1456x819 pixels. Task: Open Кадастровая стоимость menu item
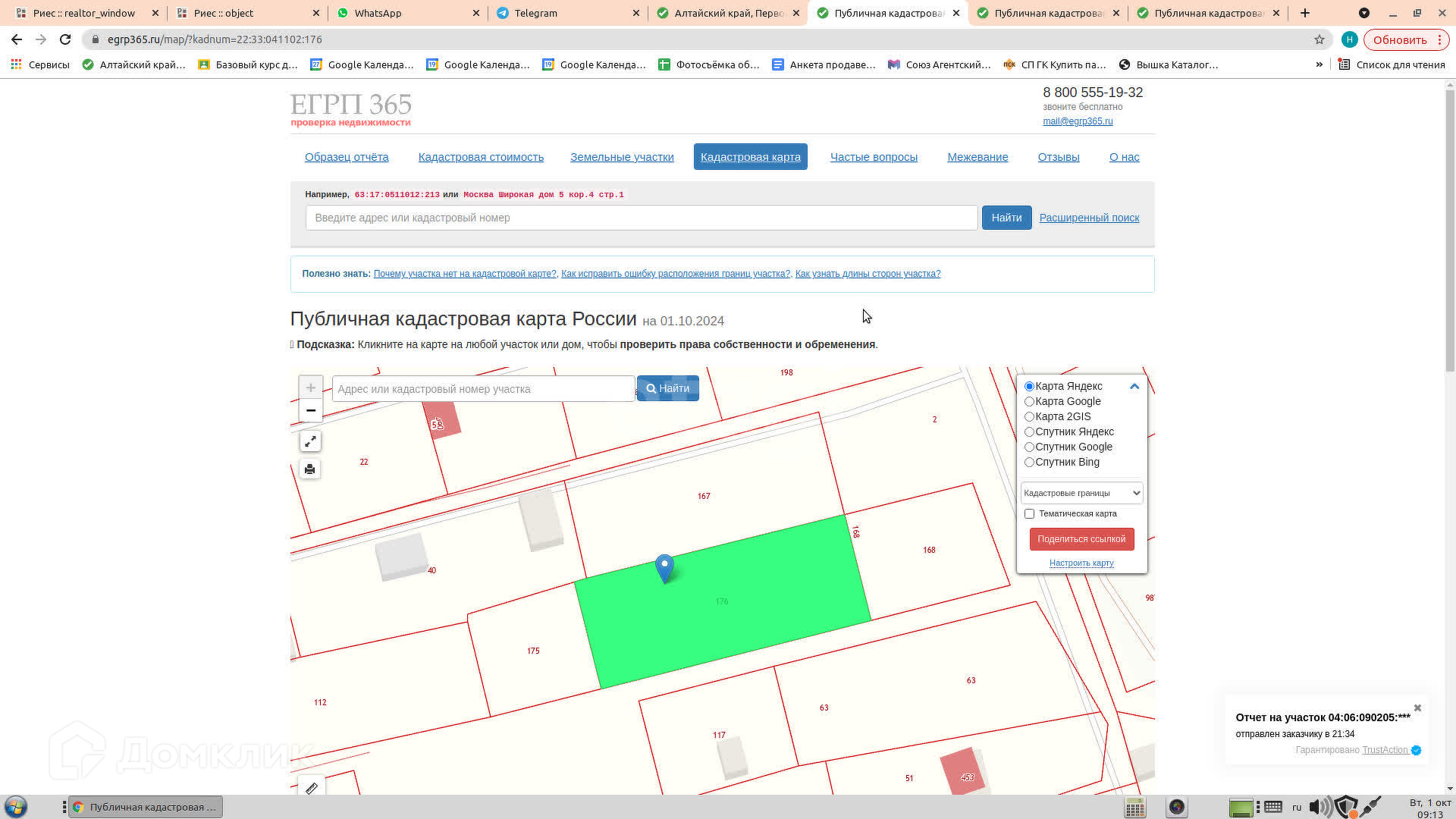(481, 157)
